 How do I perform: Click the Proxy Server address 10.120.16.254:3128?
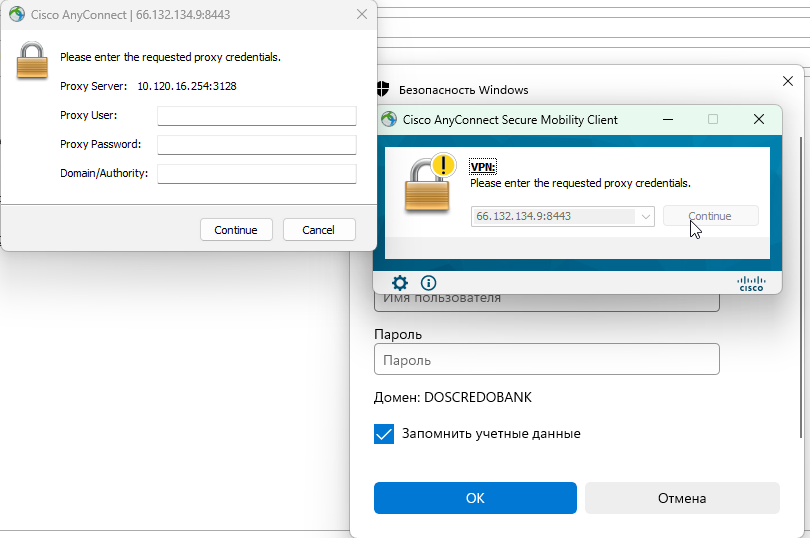pos(187,86)
